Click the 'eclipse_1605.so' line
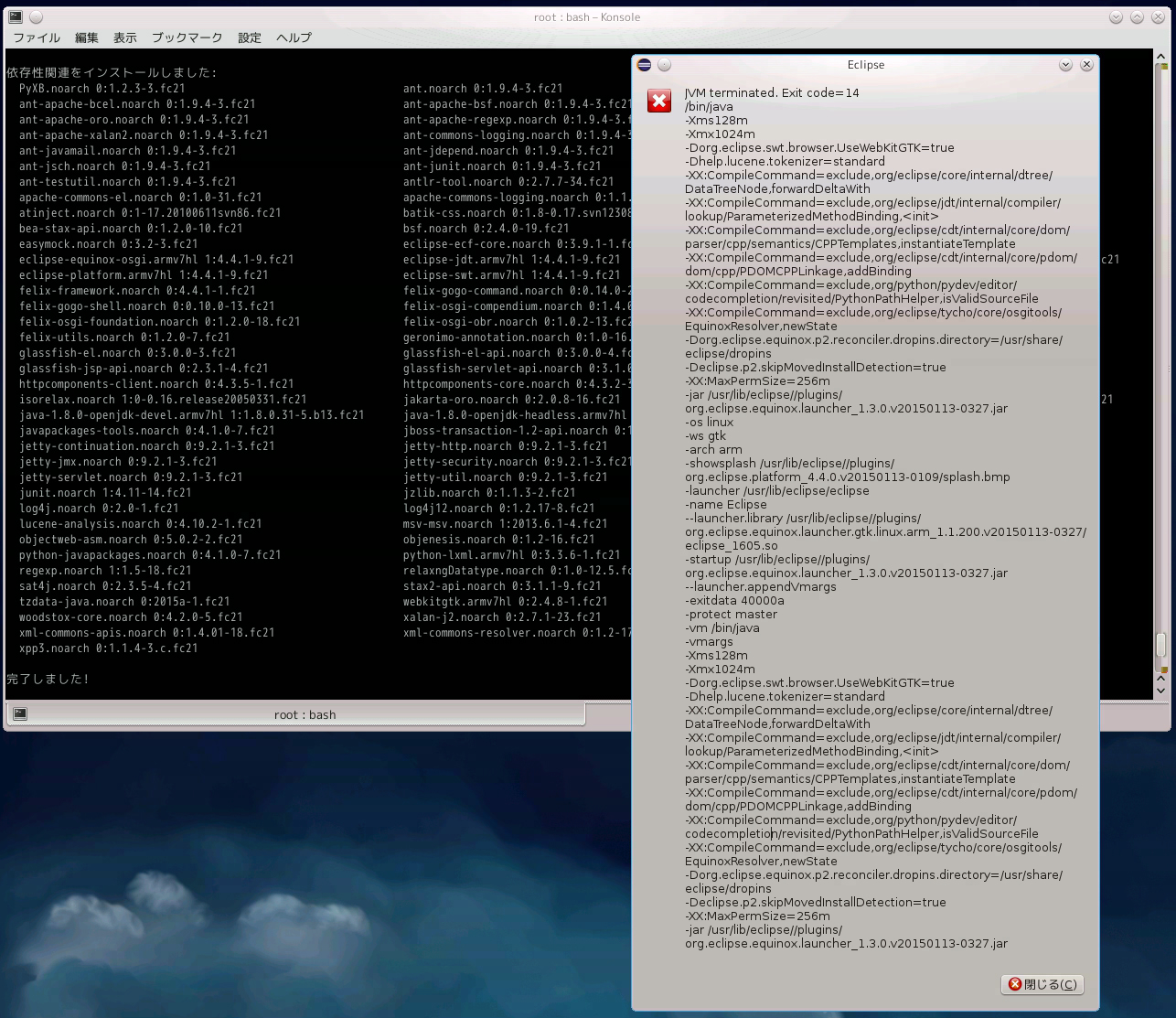The width and height of the screenshot is (1176, 1018). coord(732,545)
